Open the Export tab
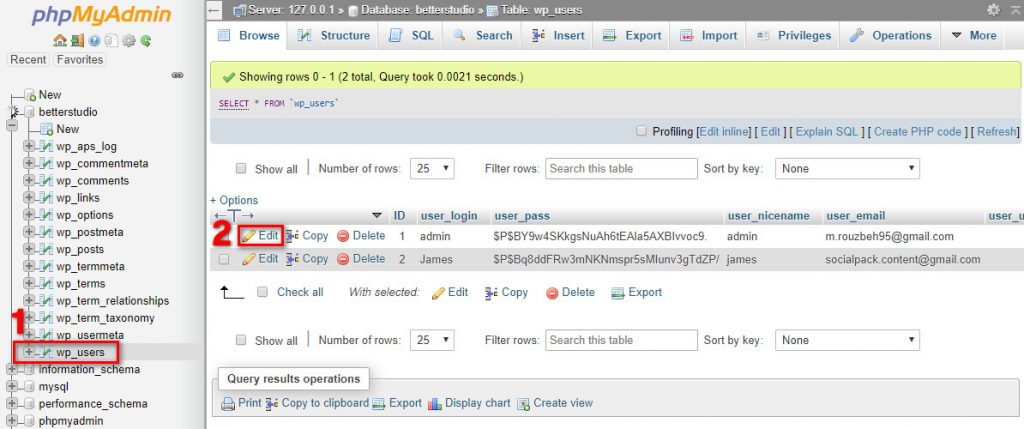1024x429 pixels. (632, 35)
